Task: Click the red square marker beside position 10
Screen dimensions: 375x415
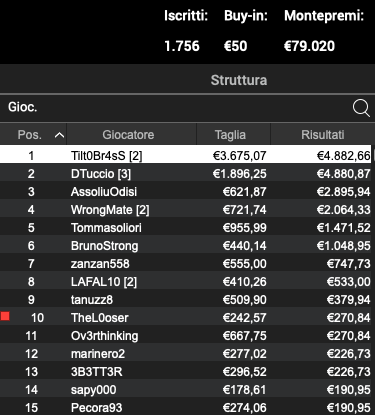Action: click(5, 316)
